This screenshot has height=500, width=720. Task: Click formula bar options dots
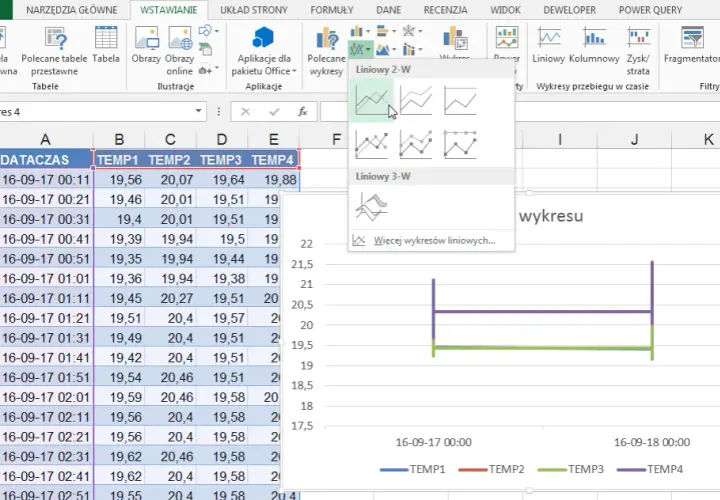219,112
